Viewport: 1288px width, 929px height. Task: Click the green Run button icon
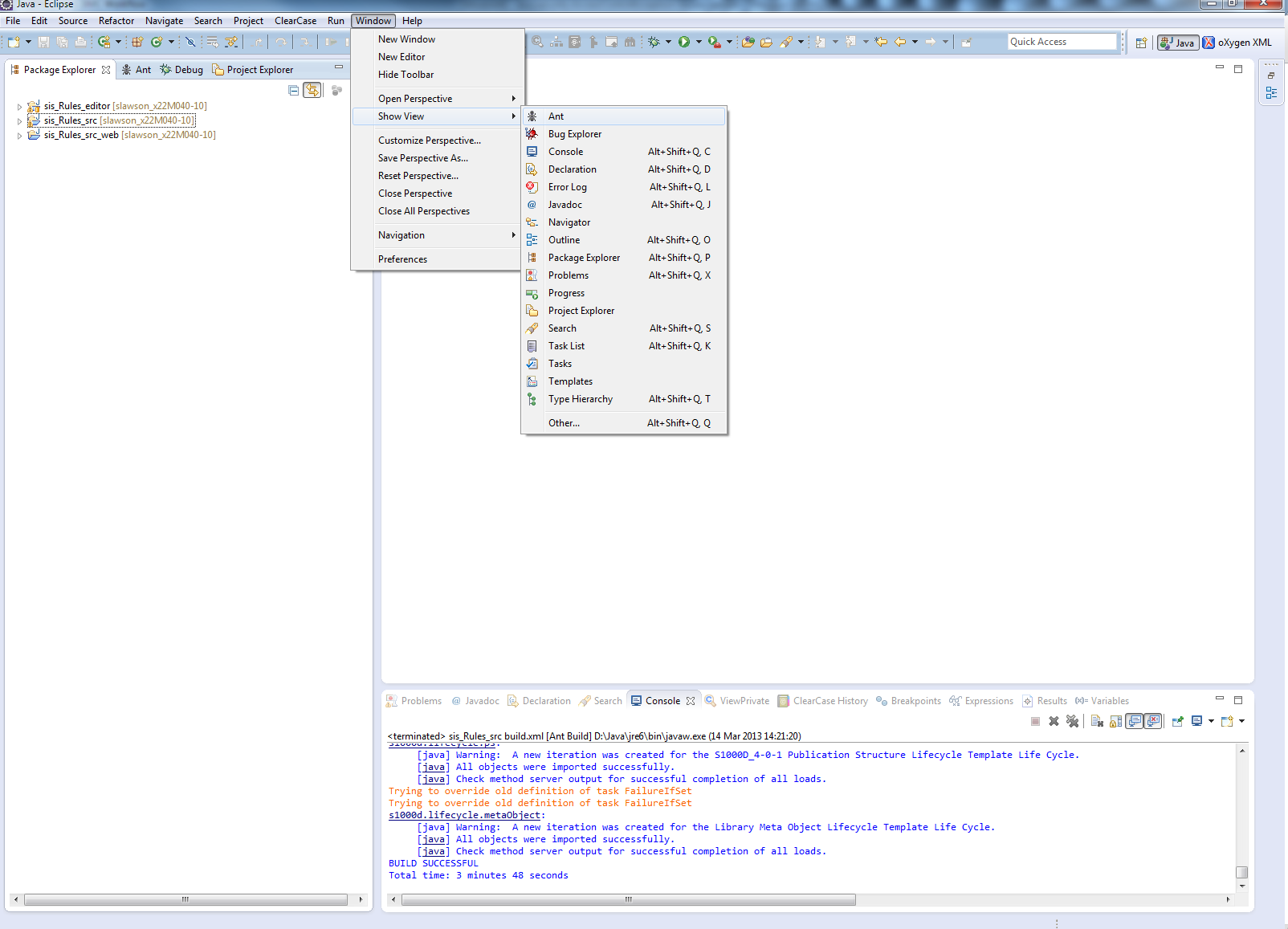[684, 42]
